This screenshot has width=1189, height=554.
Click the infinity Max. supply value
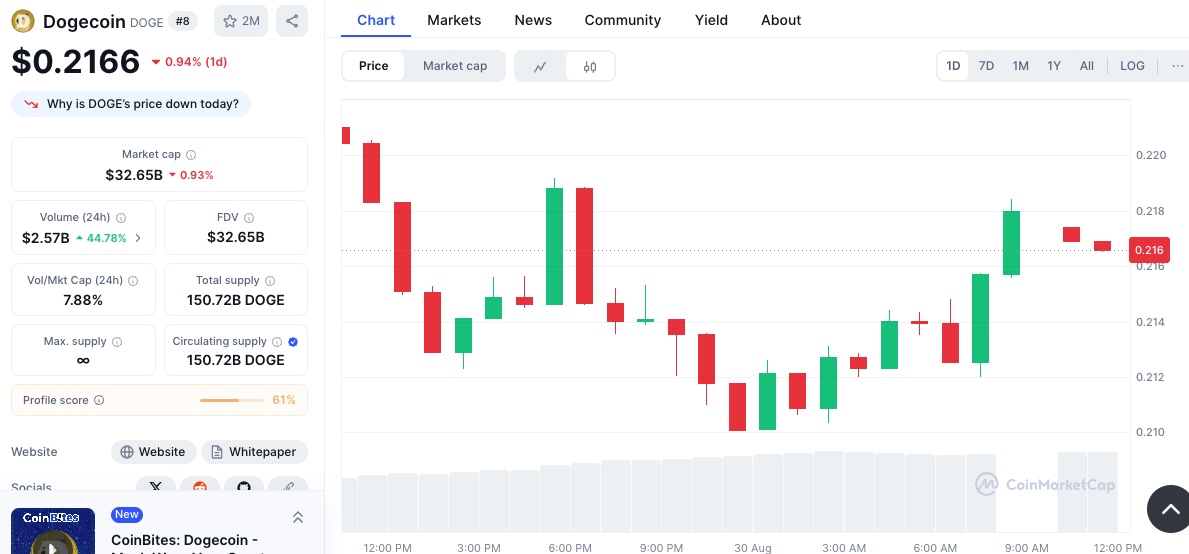[83, 361]
